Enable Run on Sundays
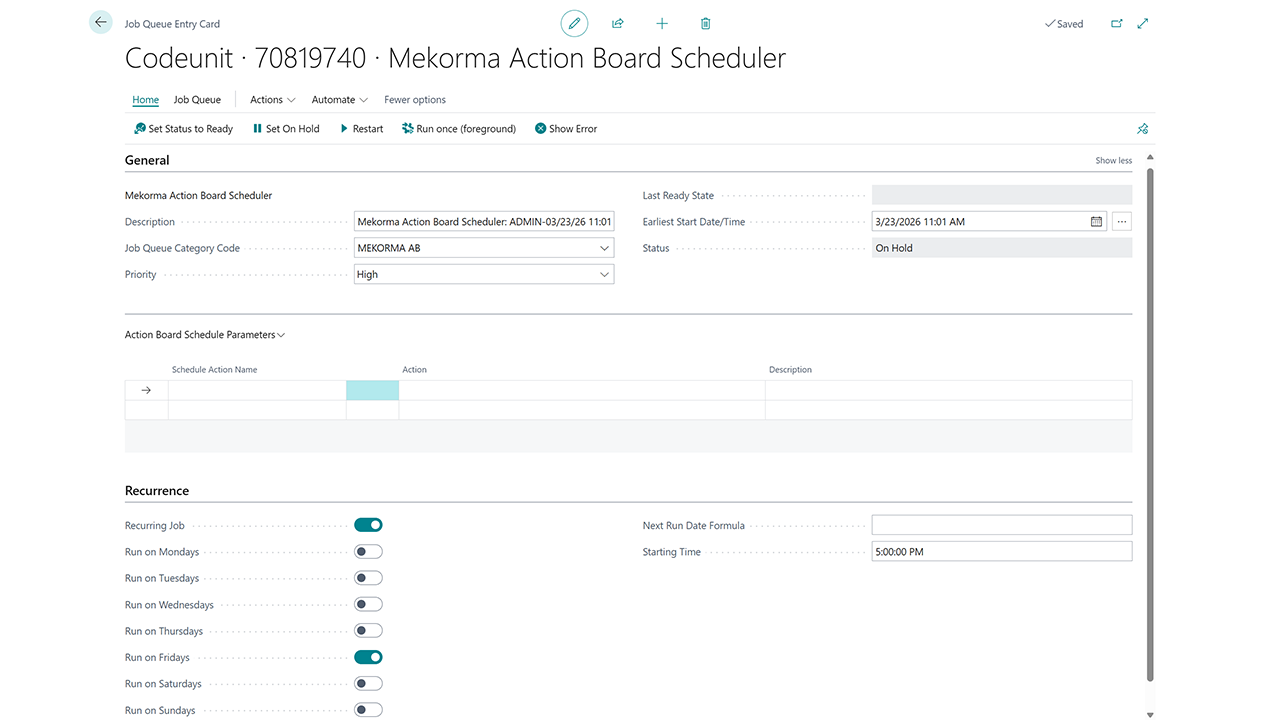The height and width of the screenshot is (720, 1280). [x=368, y=710]
